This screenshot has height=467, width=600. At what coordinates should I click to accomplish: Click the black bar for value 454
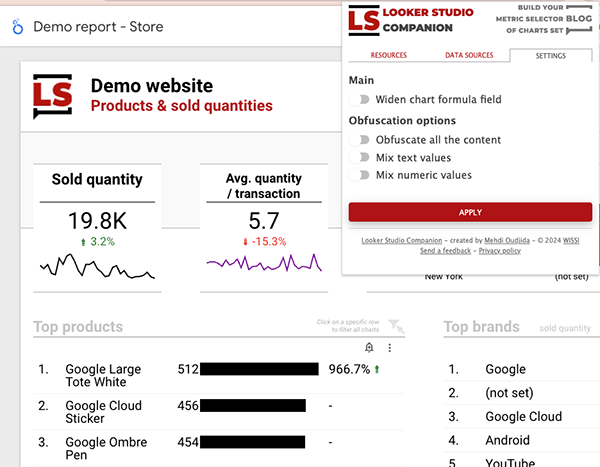(252, 442)
